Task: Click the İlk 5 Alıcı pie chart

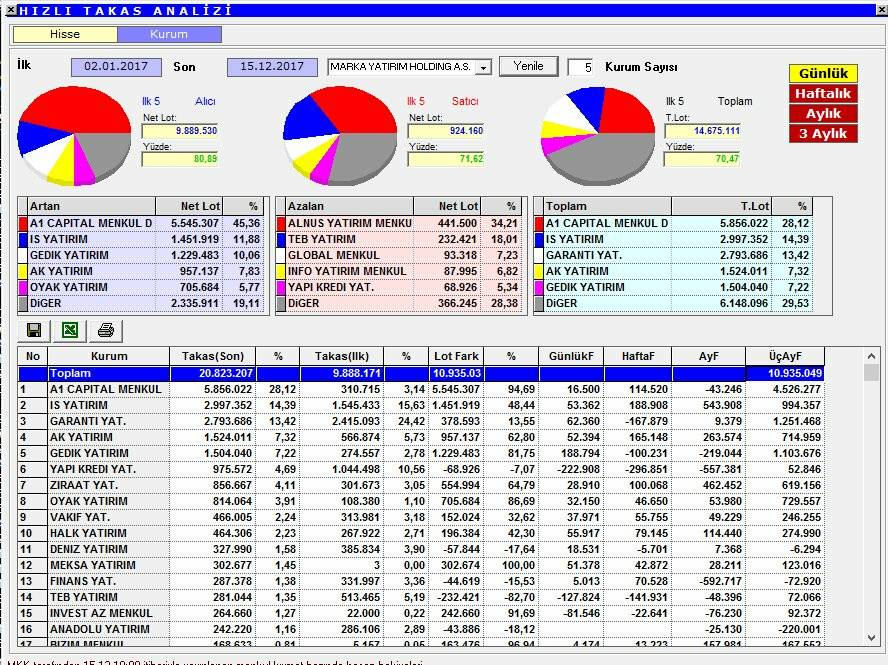Action: (74, 135)
